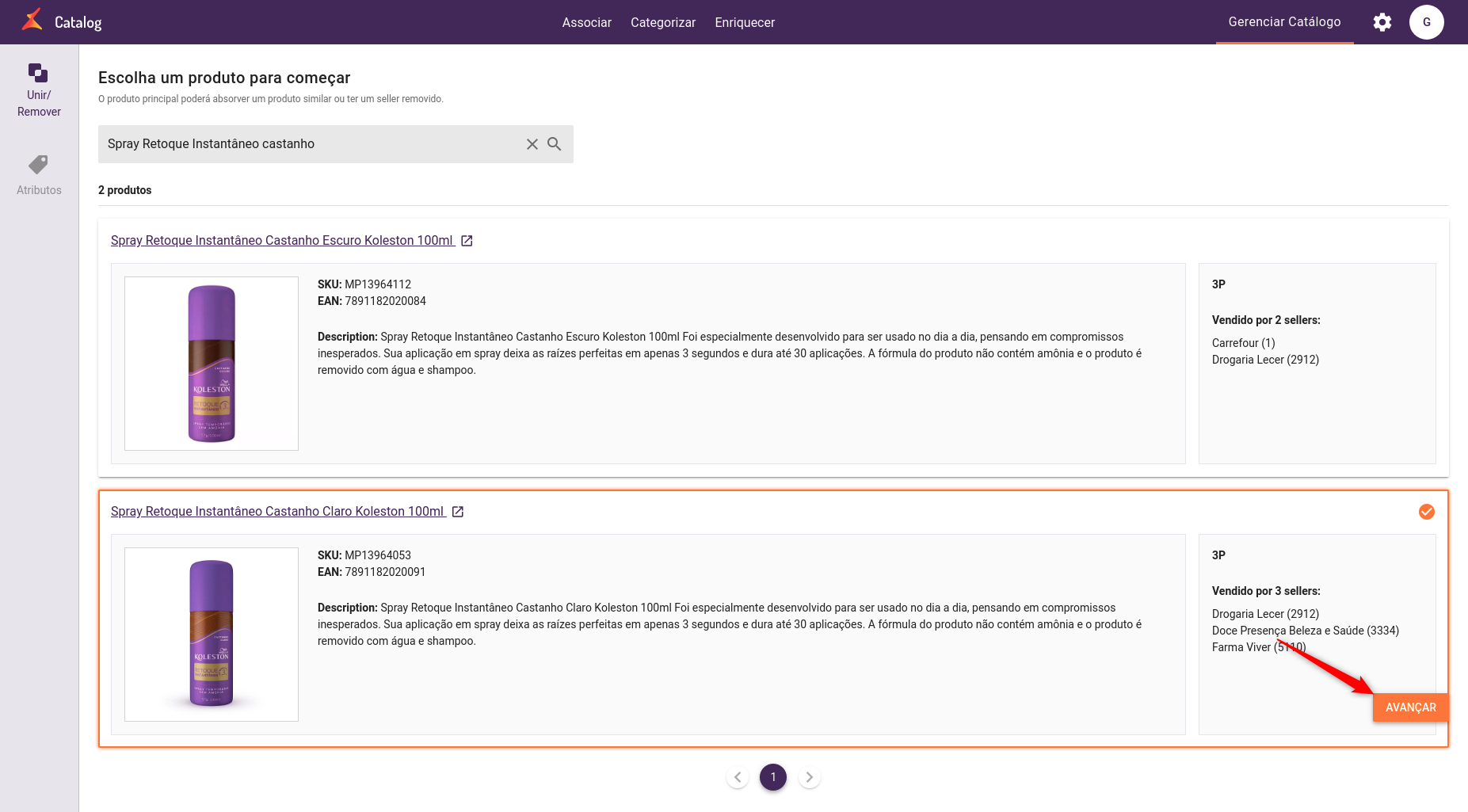
Task: Click EAN 7891182020091 text
Action: pyautogui.click(x=372, y=572)
